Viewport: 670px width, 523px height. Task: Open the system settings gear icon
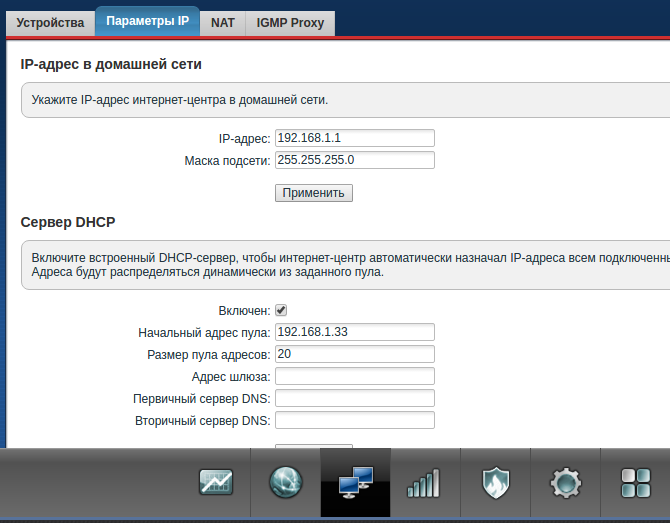pos(565,483)
